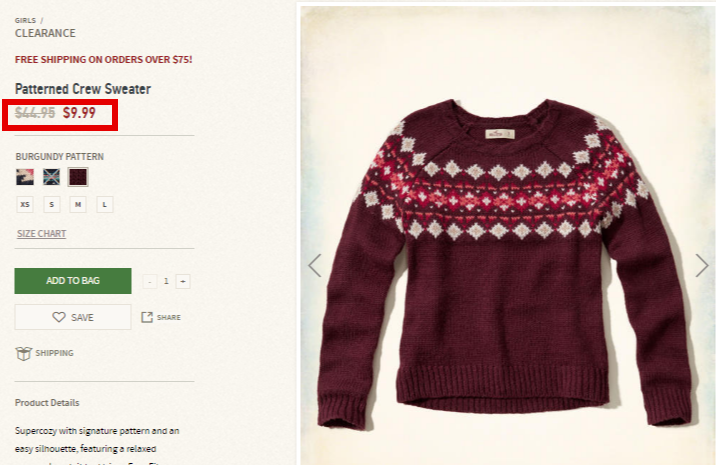Click the heart icon on Save
The height and width of the screenshot is (465, 716).
(59, 317)
